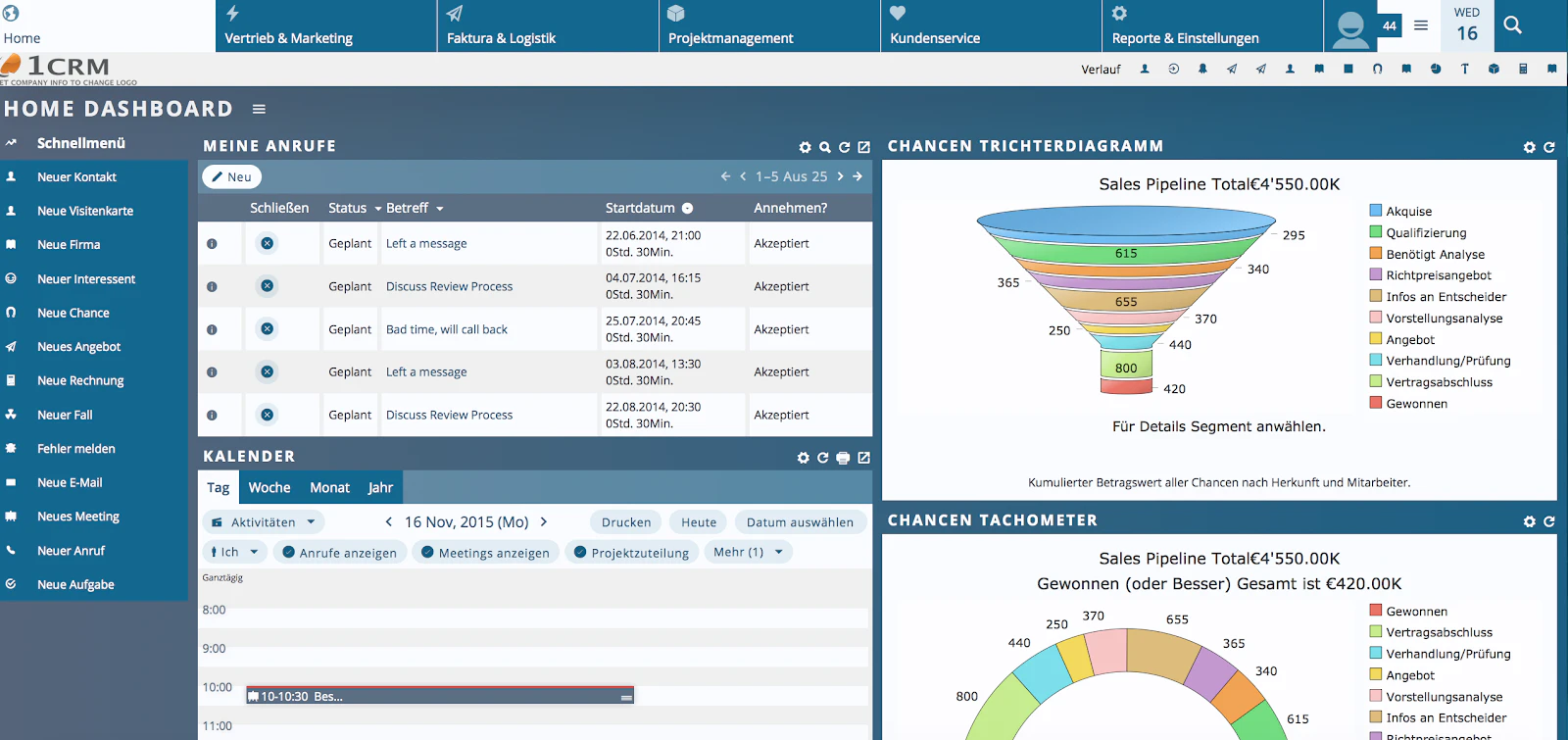Screen dimensions: 1568x740
Task: Toggle Meetings anzeigen filter
Action: pyautogui.click(x=485, y=553)
